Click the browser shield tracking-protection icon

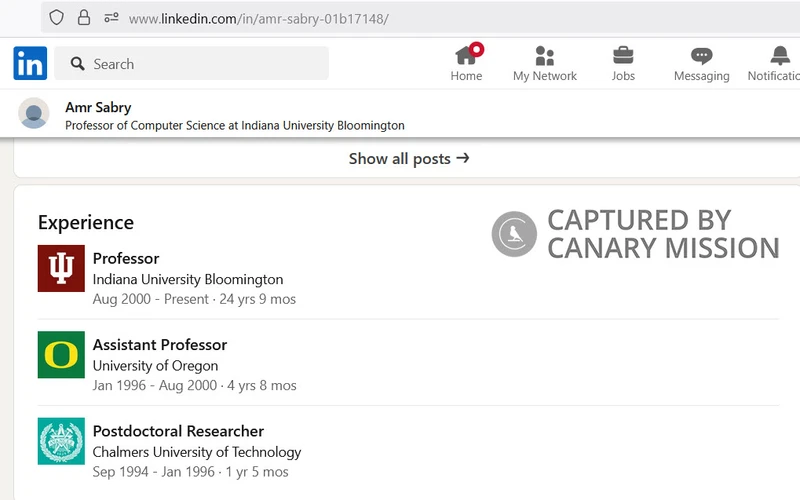coord(57,18)
